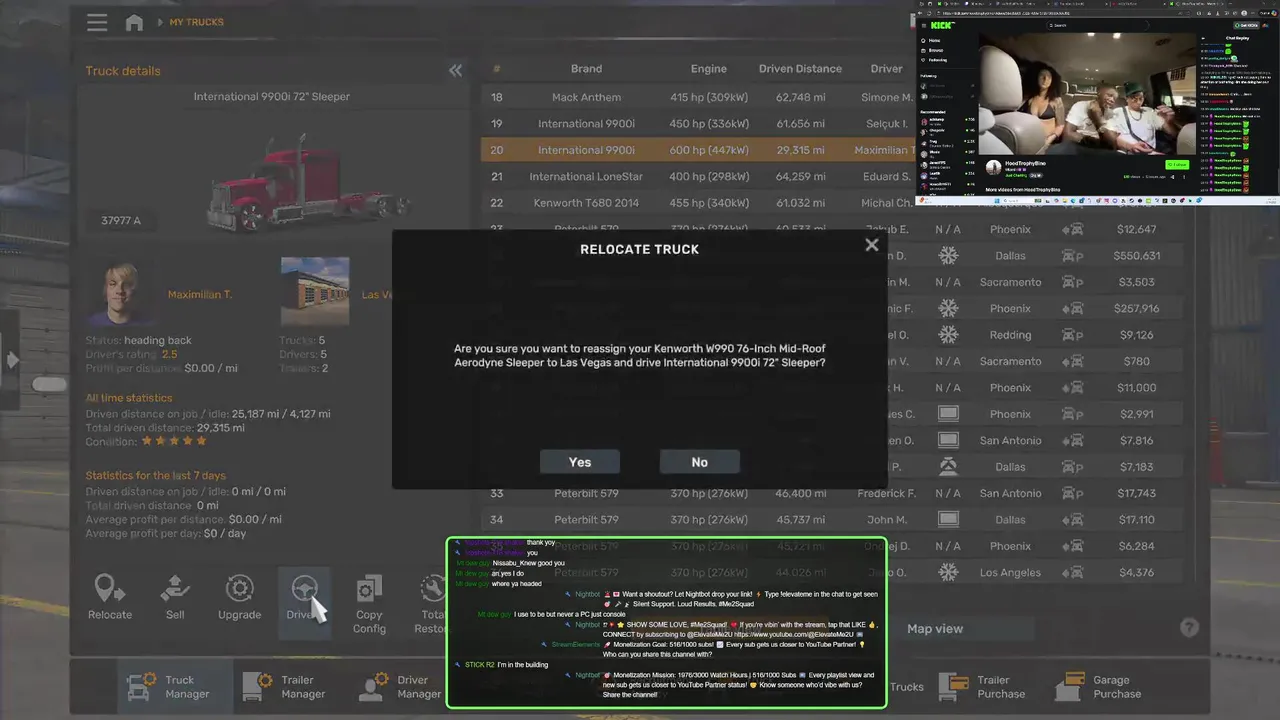Screen dimensions: 1280x720
Task: Click Follow button in Kick overlay
Action: tap(1176, 164)
